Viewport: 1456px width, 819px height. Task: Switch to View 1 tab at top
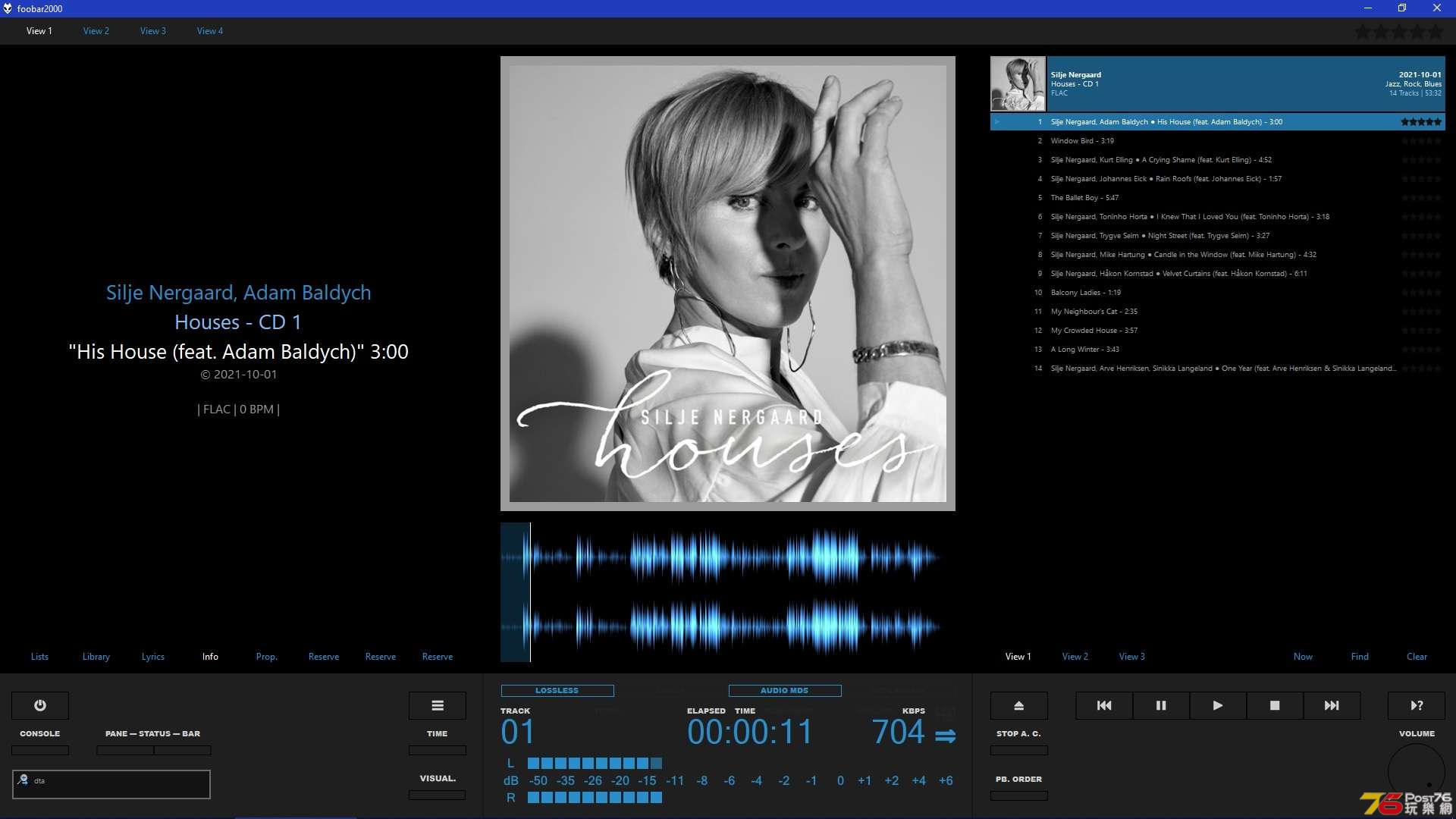pos(39,31)
